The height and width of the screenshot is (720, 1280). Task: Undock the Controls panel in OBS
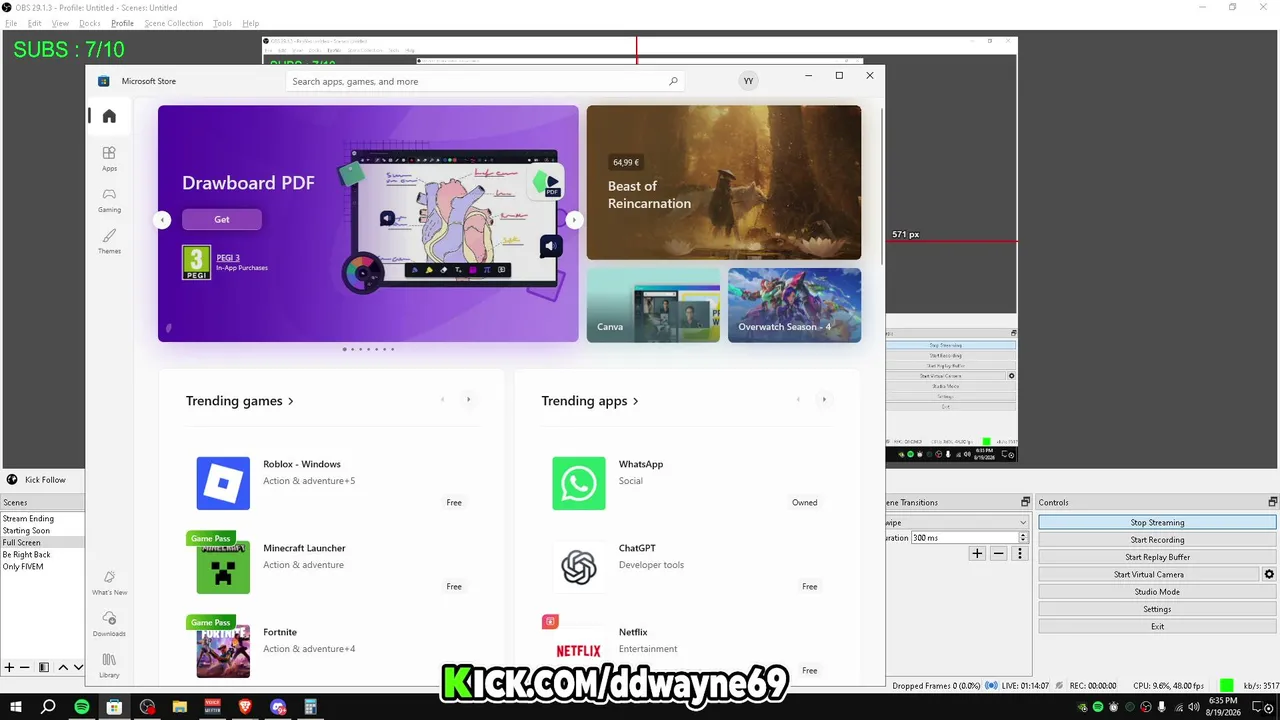tap(1273, 502)
